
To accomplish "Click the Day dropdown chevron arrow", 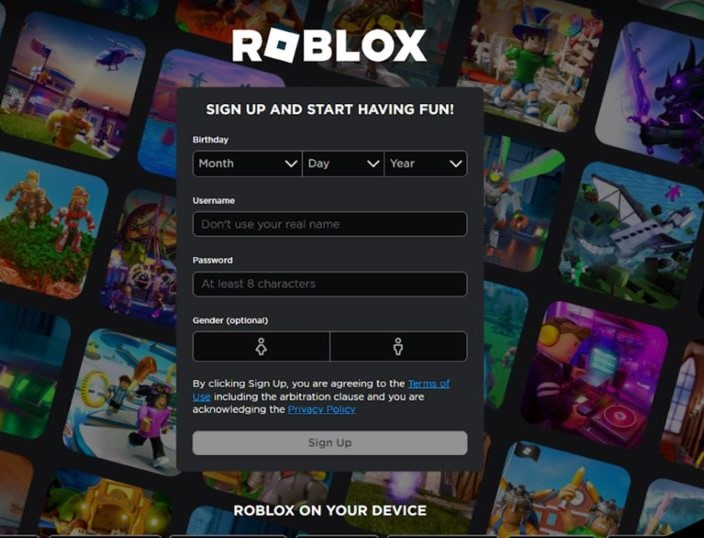I will point(373,164).
